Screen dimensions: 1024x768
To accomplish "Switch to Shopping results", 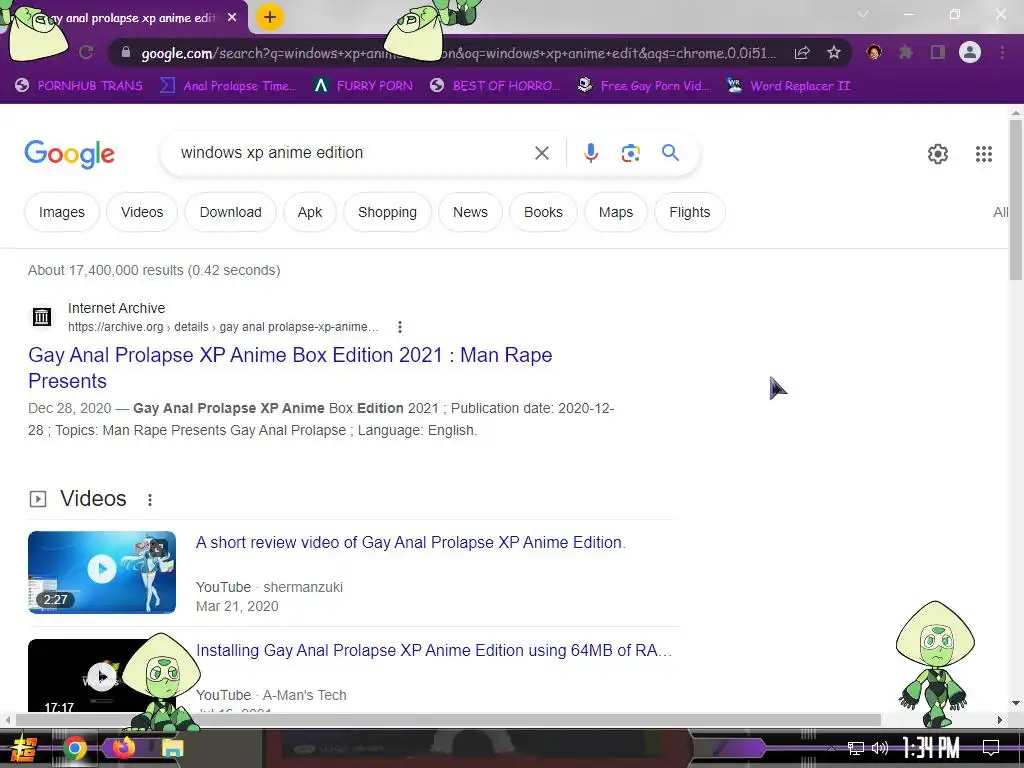I will pyautogui.click(x=387, y=212).
